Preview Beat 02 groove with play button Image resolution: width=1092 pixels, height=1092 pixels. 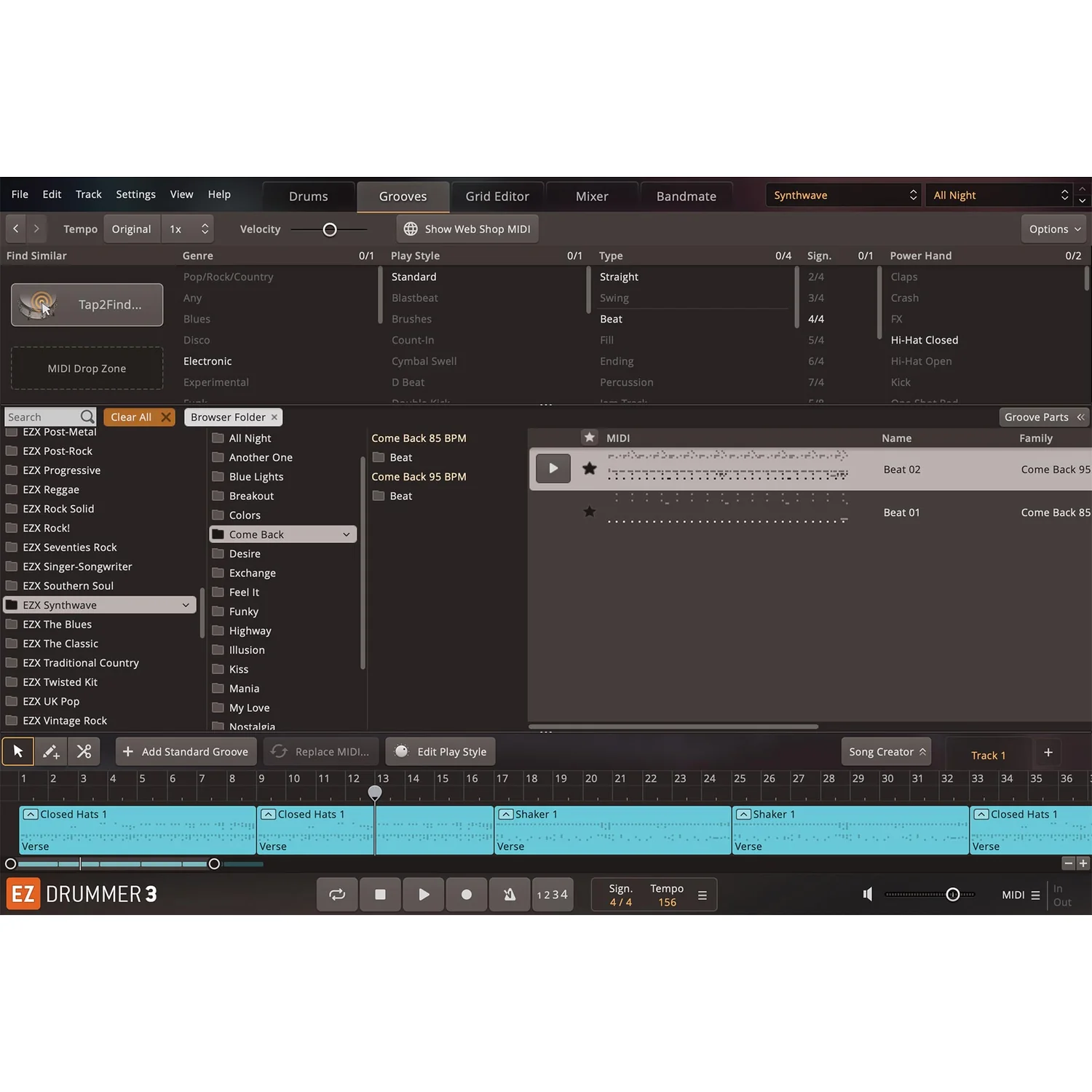553,469
